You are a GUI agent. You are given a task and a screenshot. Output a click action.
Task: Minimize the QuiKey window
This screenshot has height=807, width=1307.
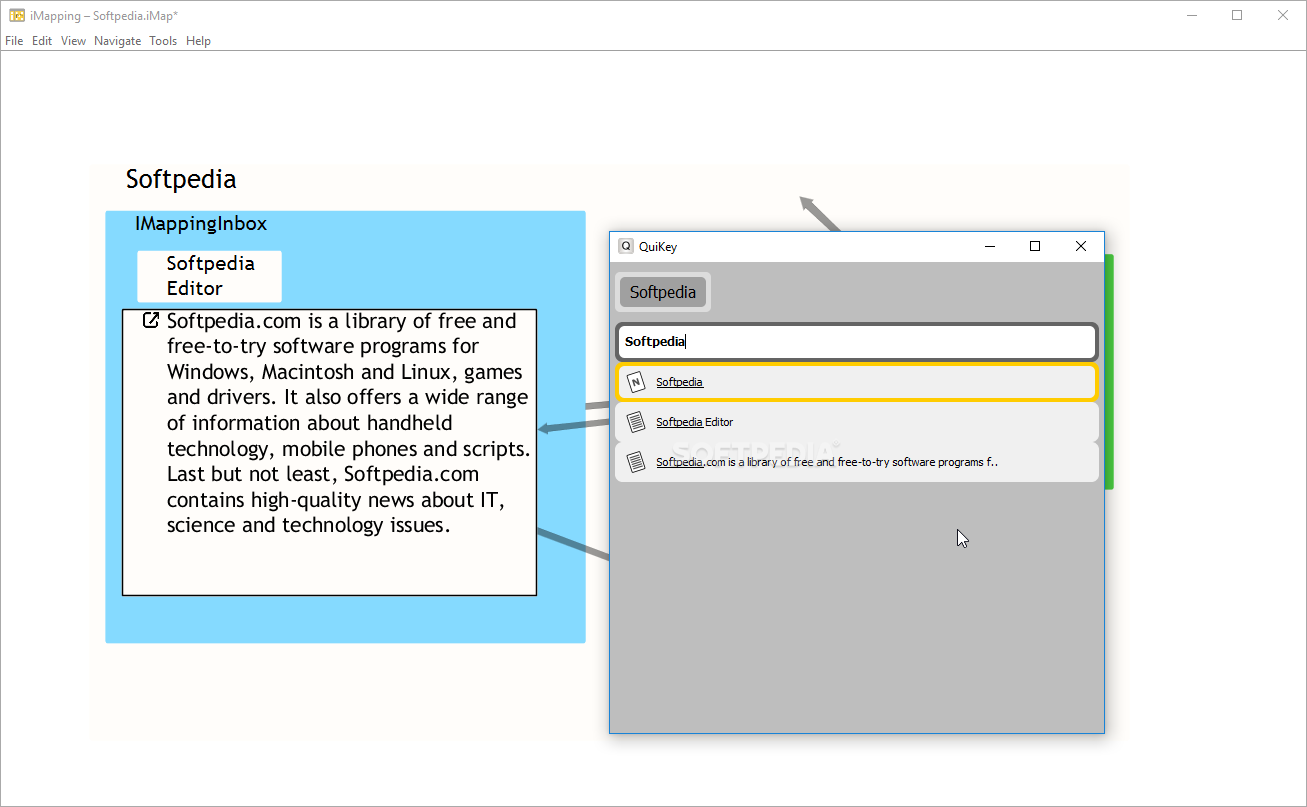(x=990, y=246)
